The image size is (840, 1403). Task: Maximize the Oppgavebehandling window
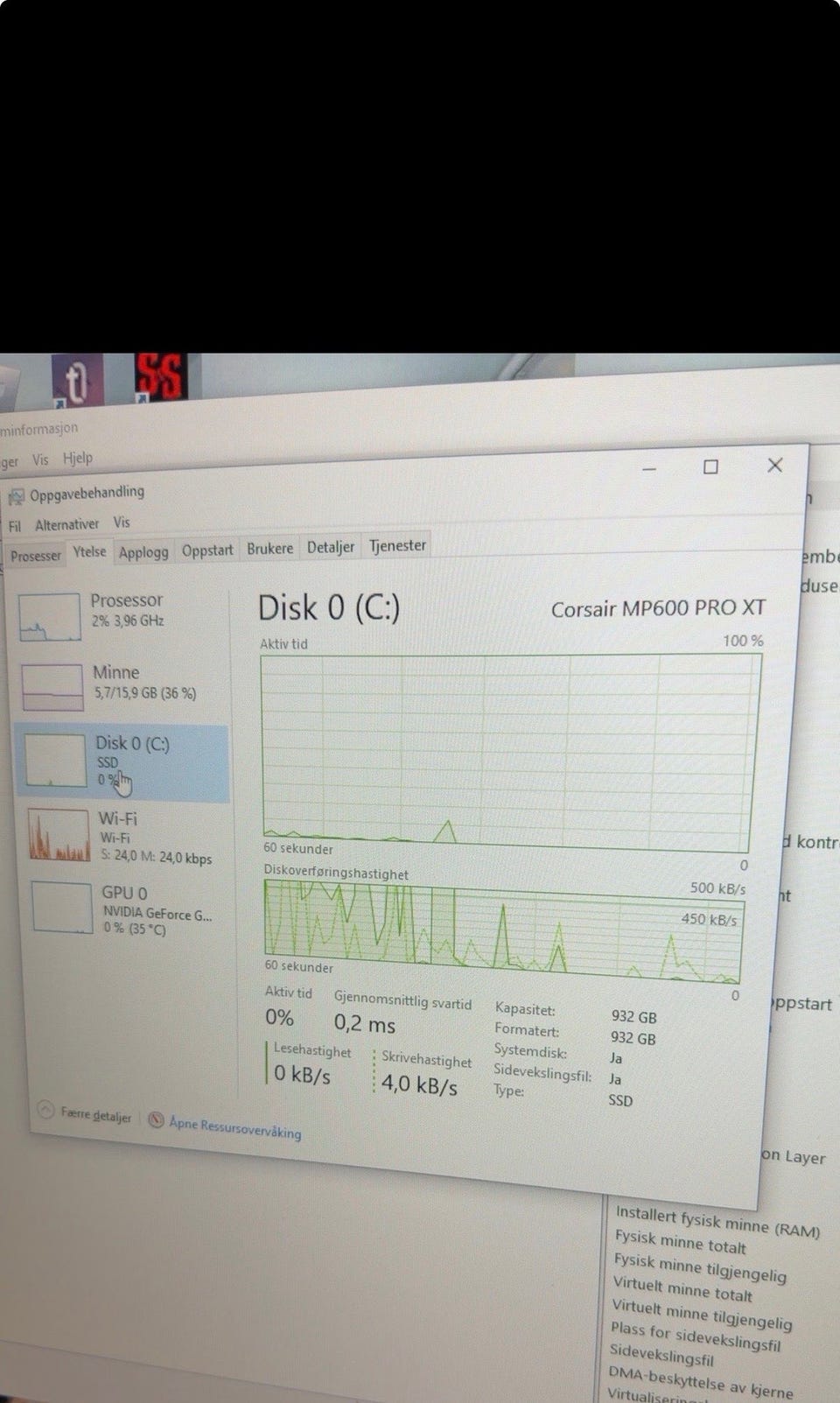click(x=711, y=467)
